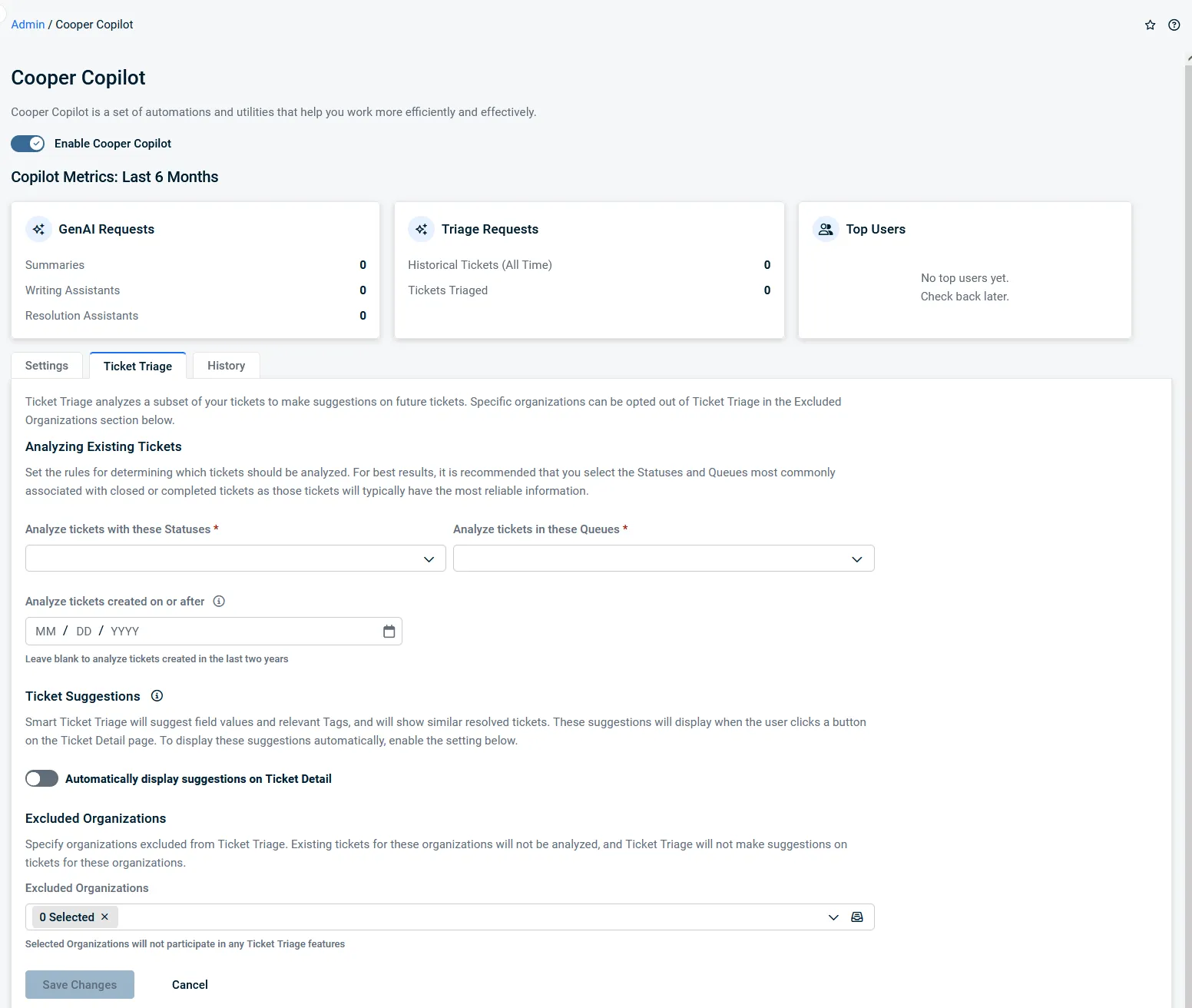Viewport: 1192px width, 1008px height.
Task: Enable automatically display suggestions on Ticket Detail
Action: [41, 779]
